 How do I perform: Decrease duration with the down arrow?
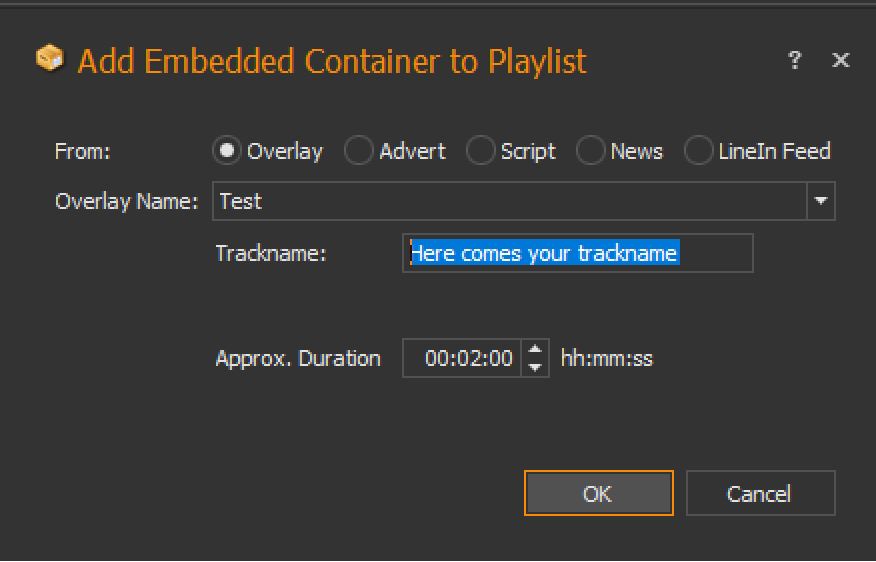[536, 367]
